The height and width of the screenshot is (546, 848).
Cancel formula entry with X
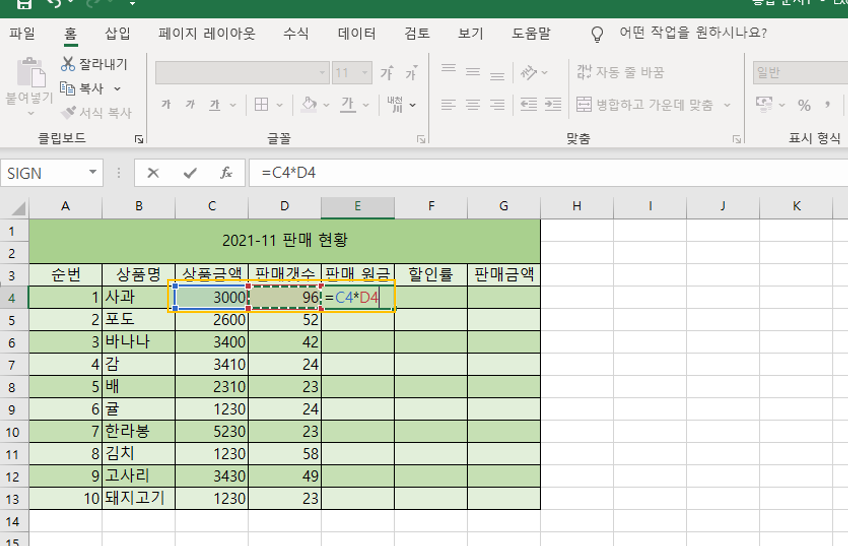coord(153,173)
